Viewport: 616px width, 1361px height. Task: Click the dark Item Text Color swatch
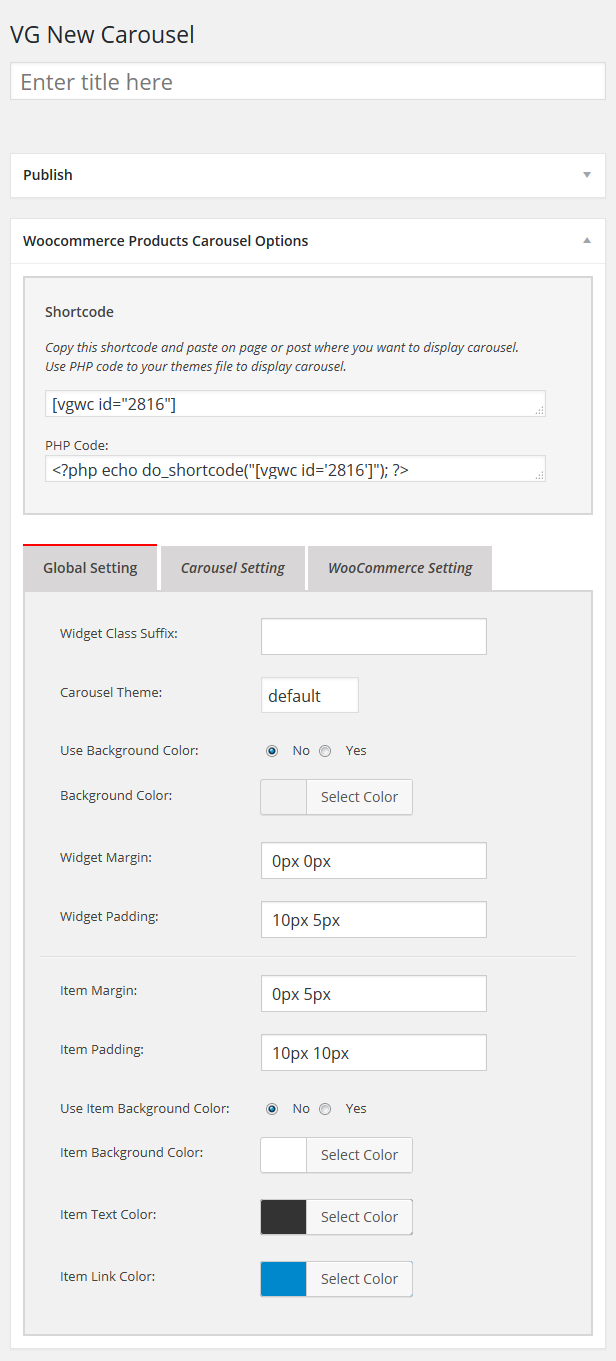[x=283, y=1217]
